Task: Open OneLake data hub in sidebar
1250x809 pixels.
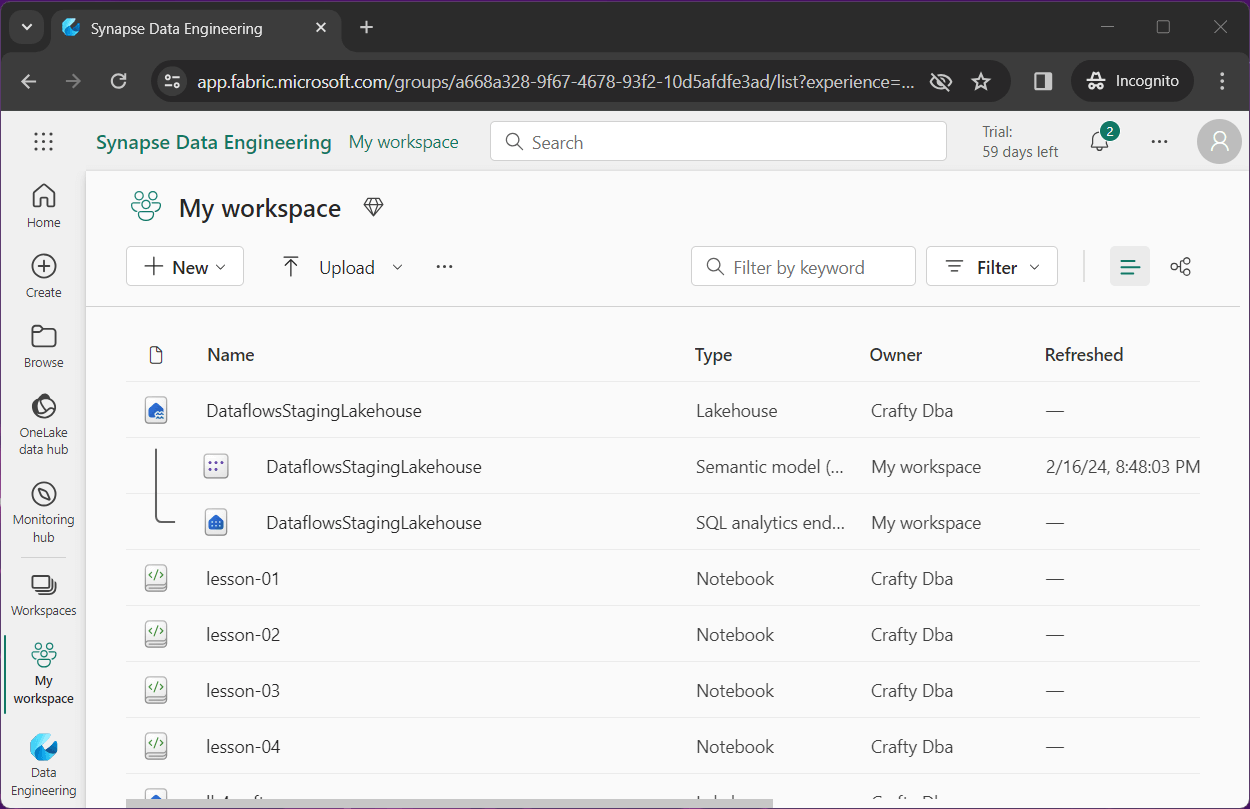Action: point(43,424)
